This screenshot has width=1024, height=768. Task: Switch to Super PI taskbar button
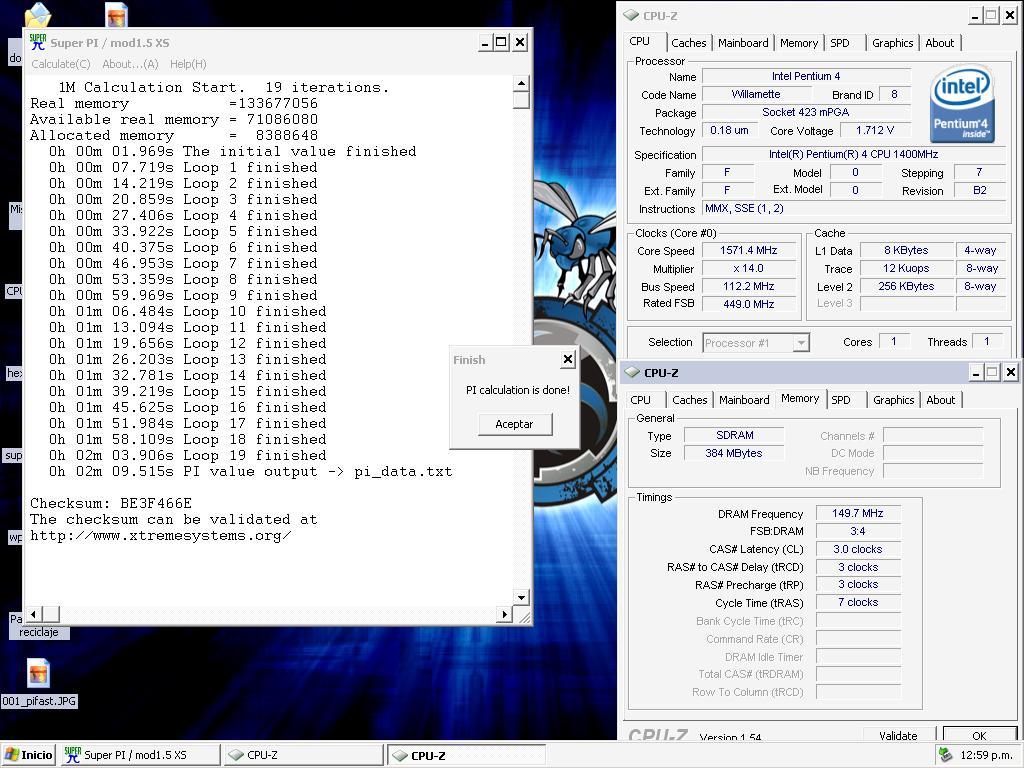[140, 755]
